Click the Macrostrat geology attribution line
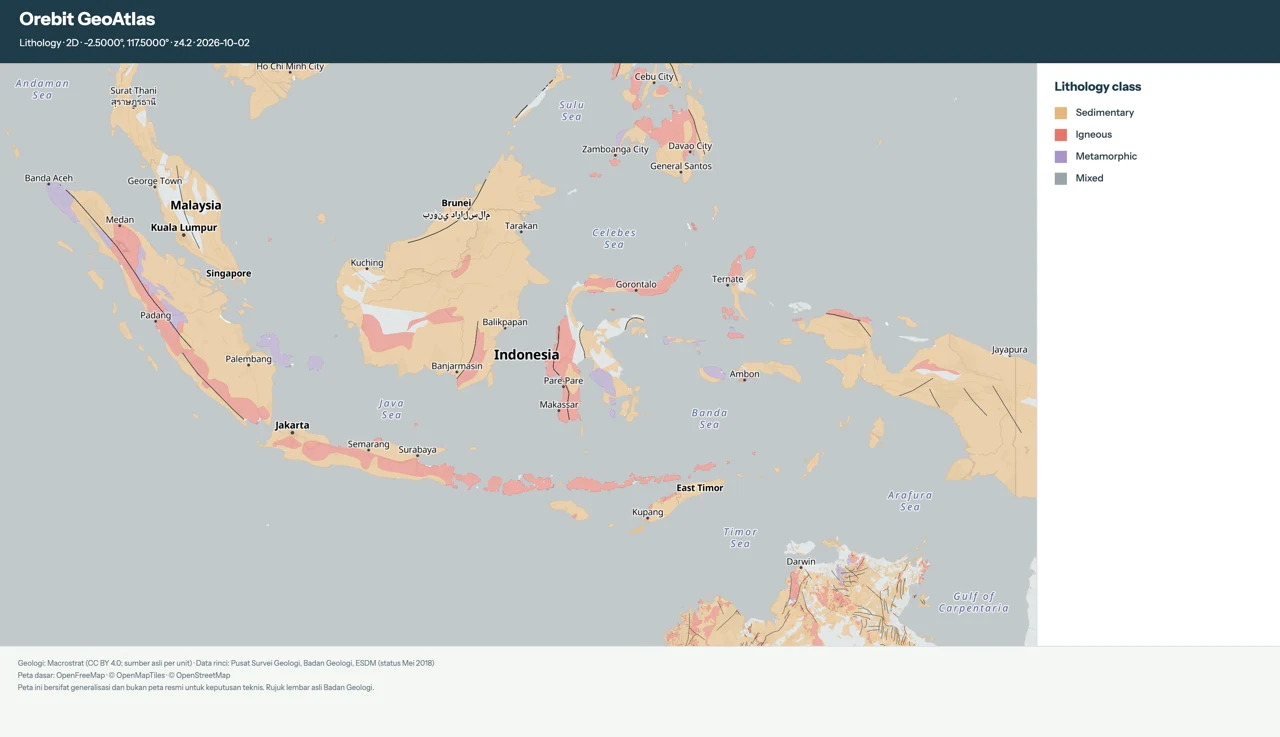The image size is (1280, 737). (x=226, y=663)
